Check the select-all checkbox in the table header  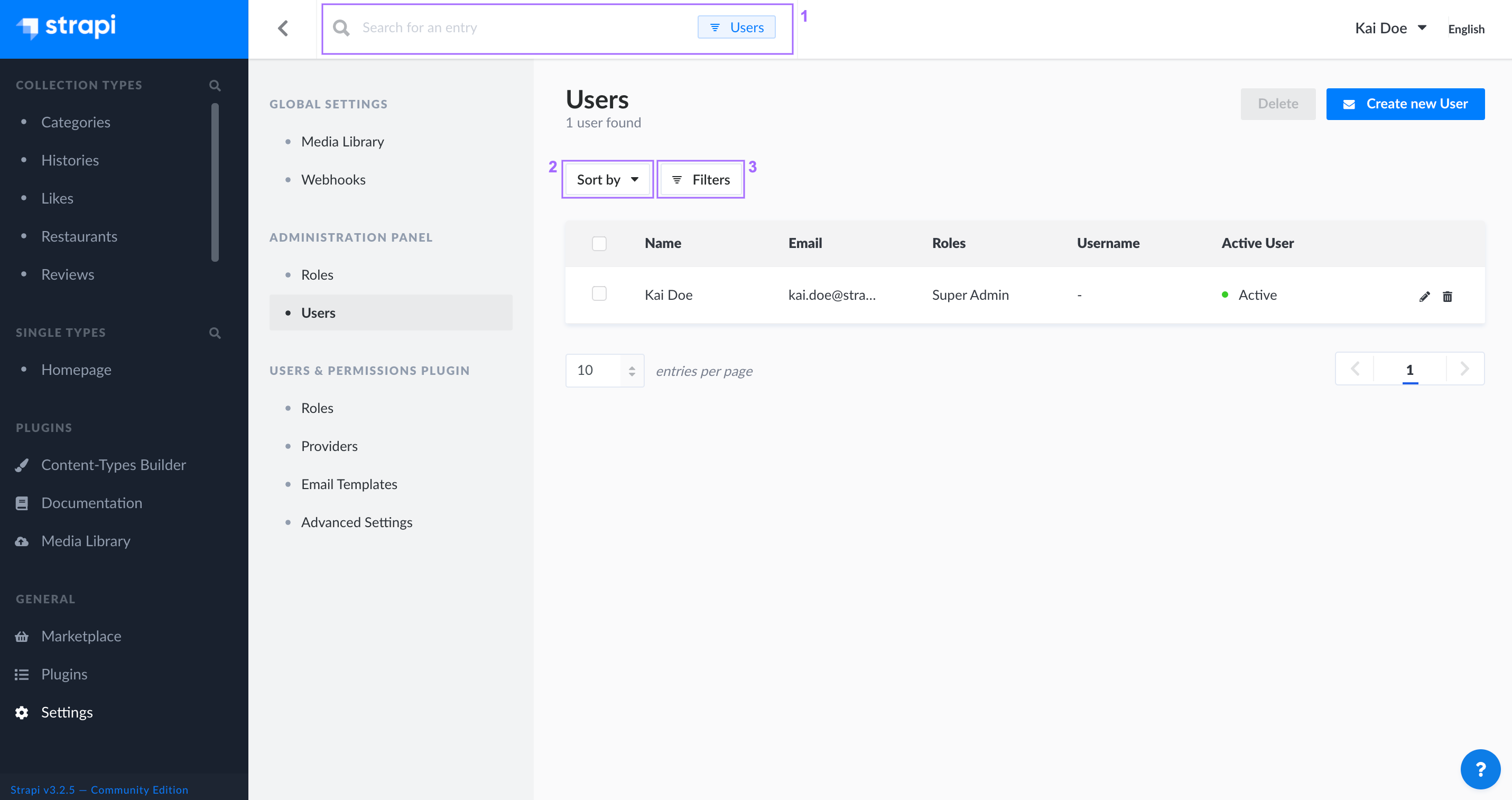pos(599,243)
